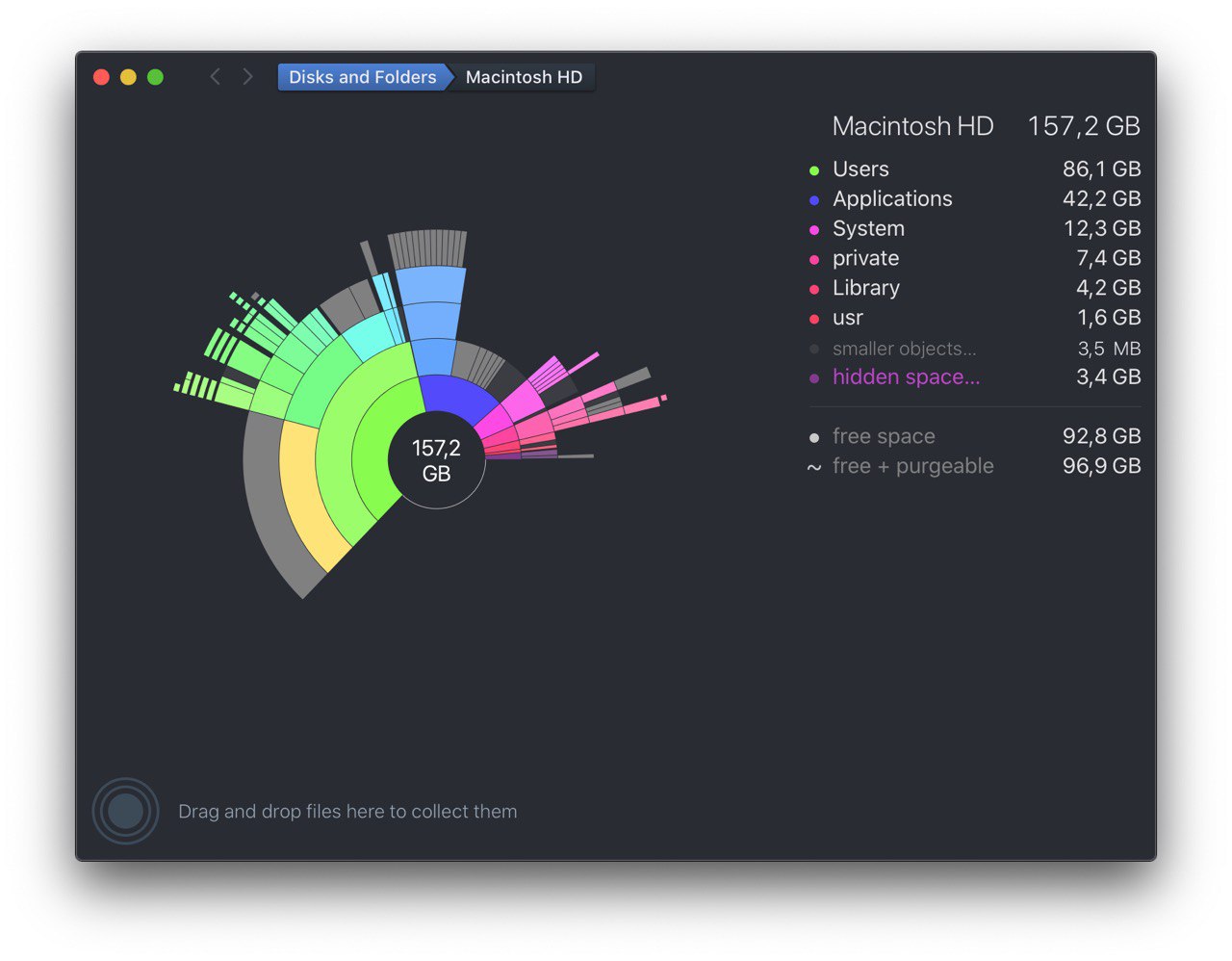Click the hidden space... link
Image resolution: width=1232 pixels, height=961 pixels.
point(906,377)
